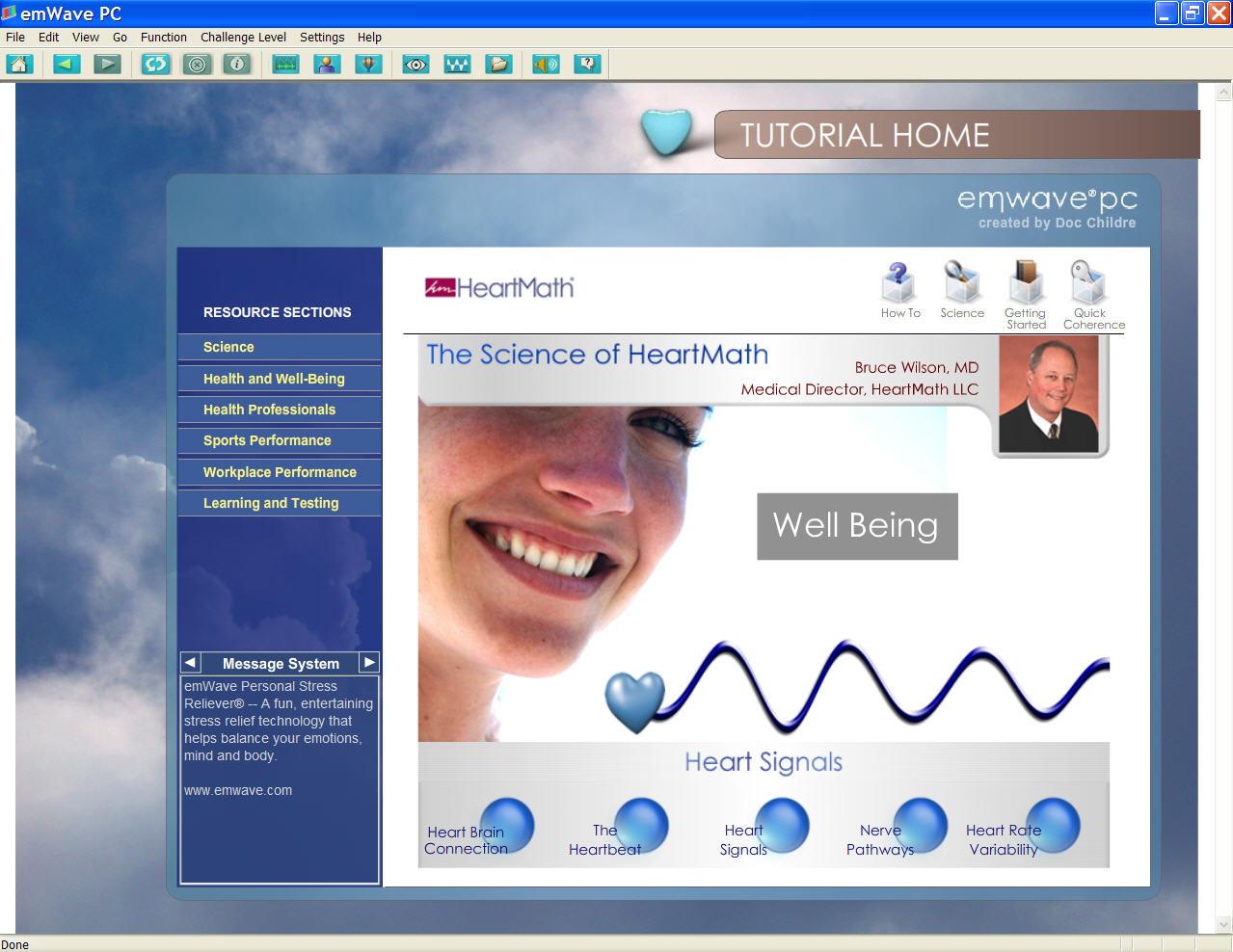
Task: Select Workplace Performance section
Action: (280, 472)
